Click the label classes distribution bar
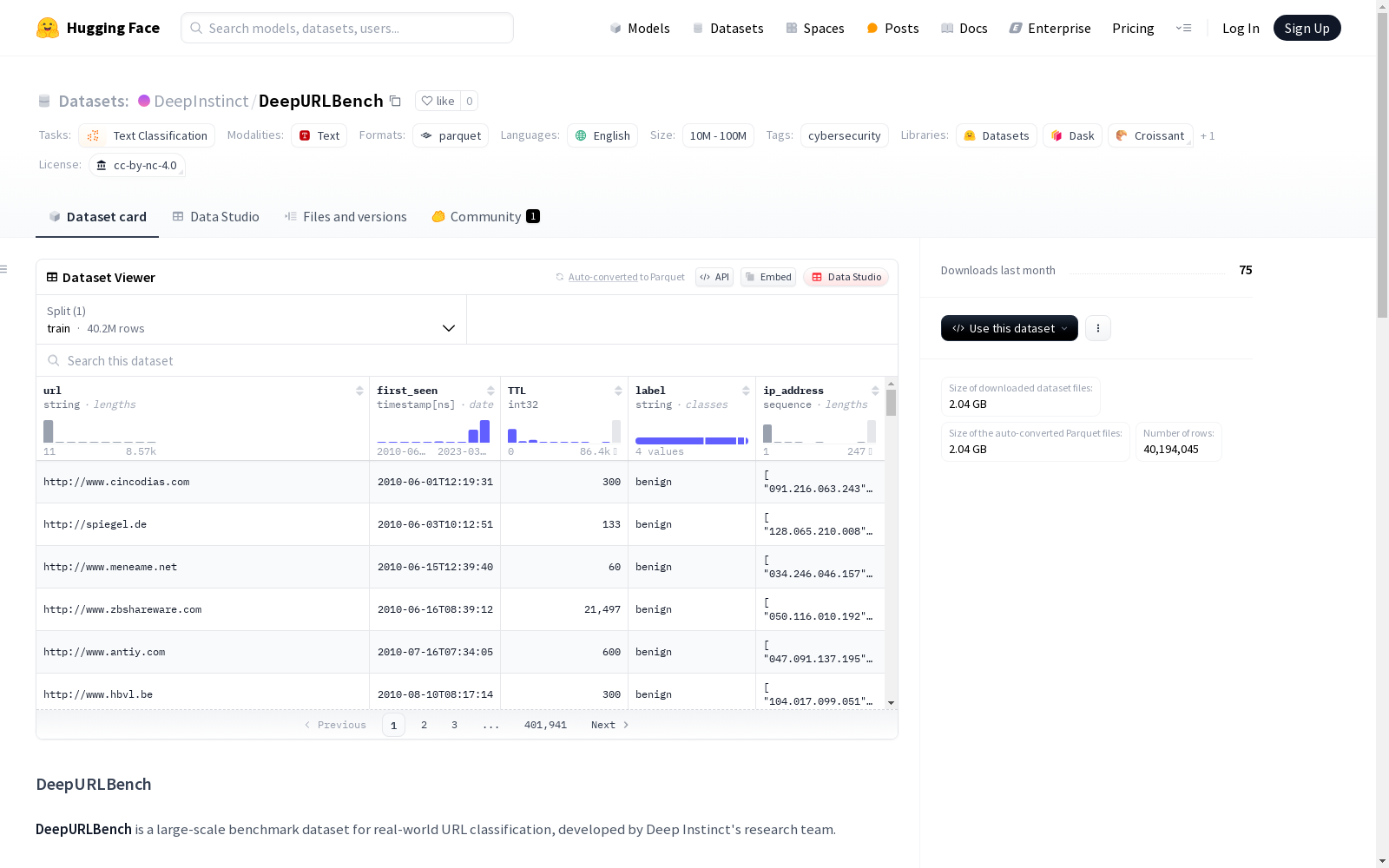 [692, 441]
